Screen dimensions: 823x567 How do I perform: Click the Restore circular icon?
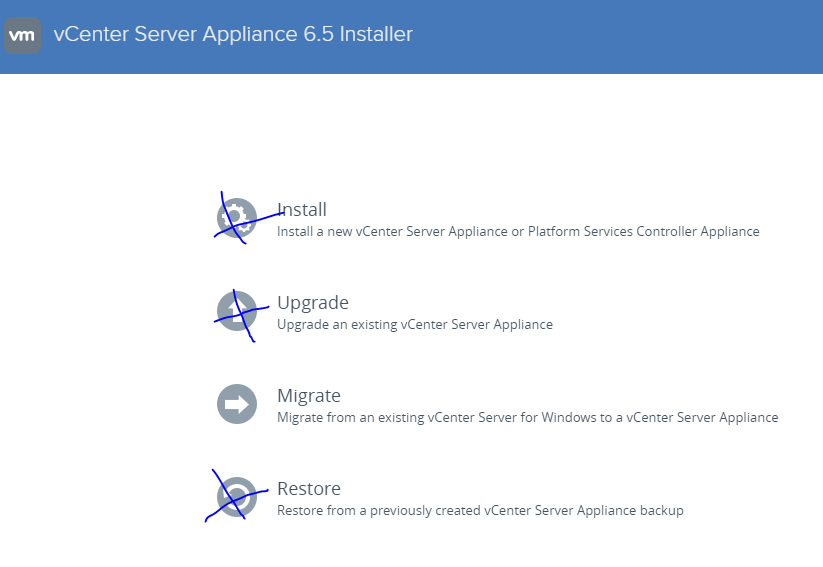[237, 497]
